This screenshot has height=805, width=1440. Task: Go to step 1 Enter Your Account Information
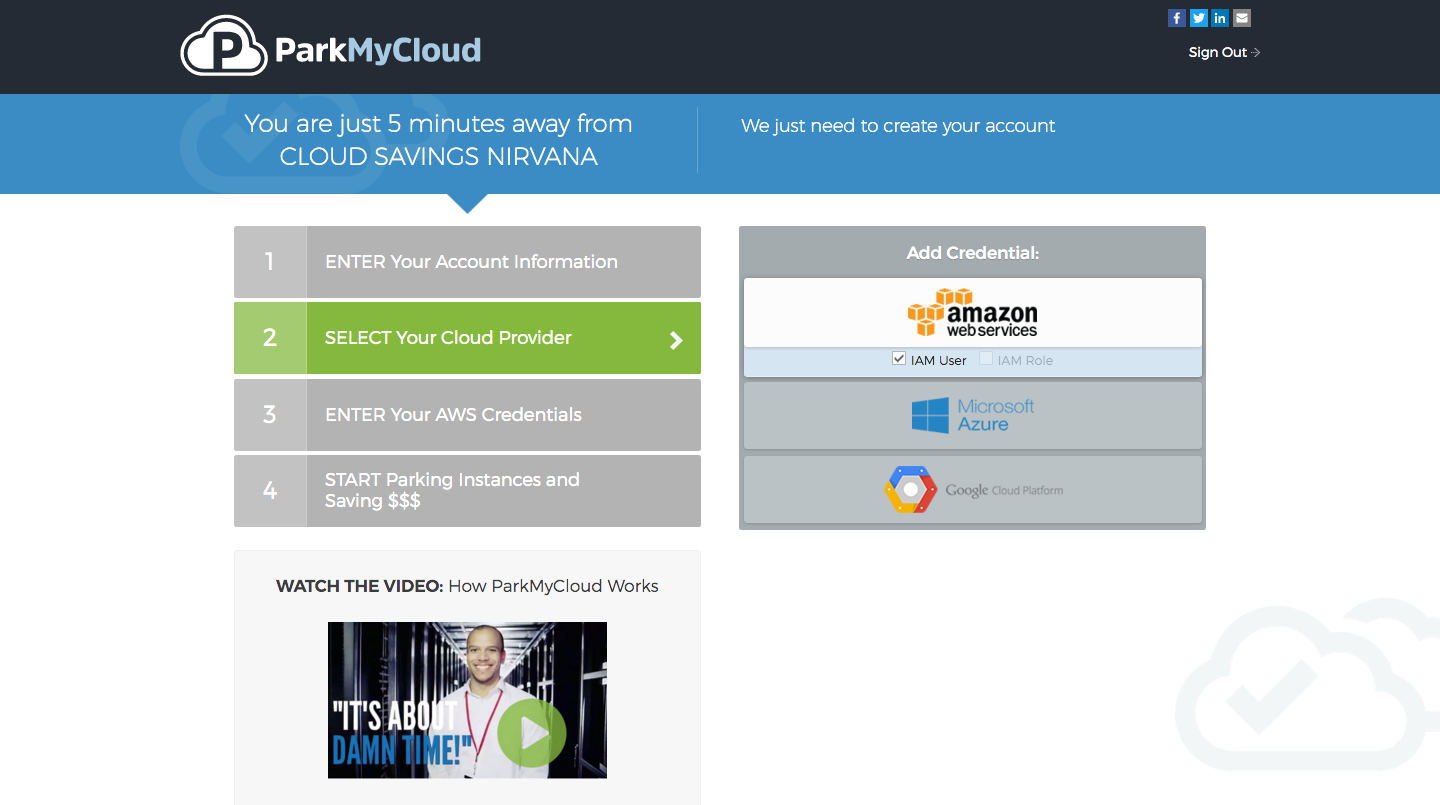(x=471, y=262)
